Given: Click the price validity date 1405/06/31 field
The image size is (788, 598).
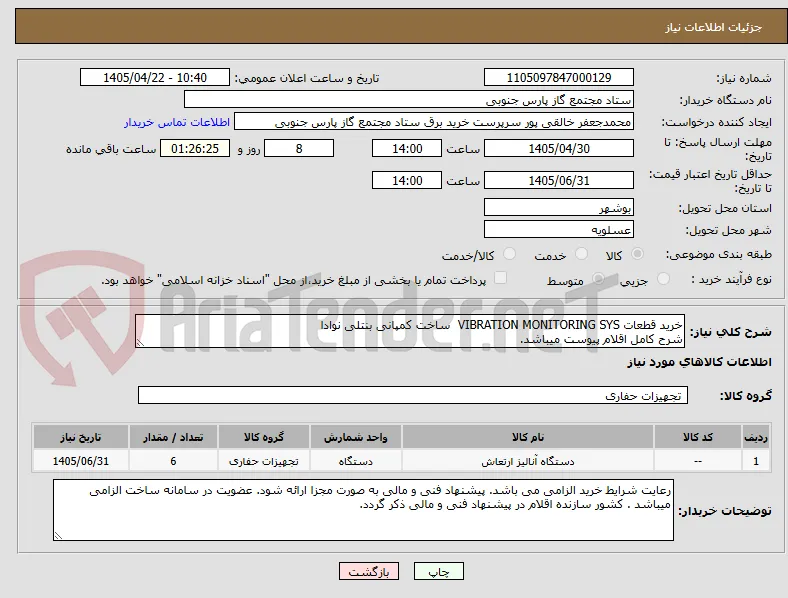Looking at the screenshot, I should pos(559,180).
